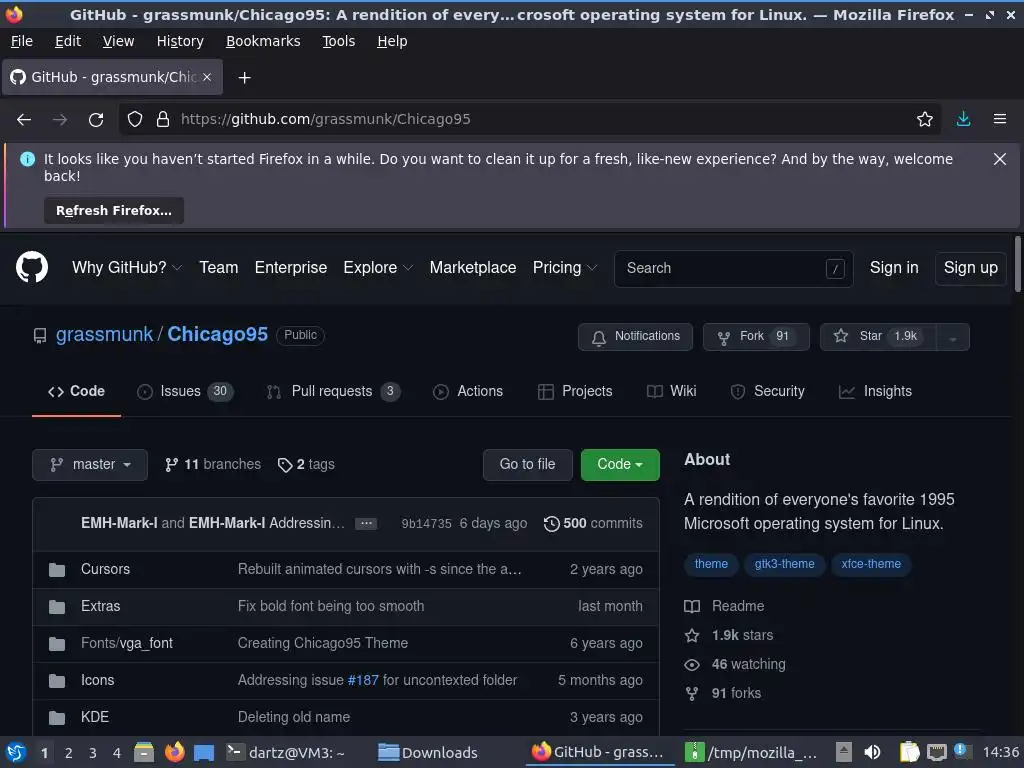Star the repository
Viewport: 1024px width, 768px height.
(878, 337)
